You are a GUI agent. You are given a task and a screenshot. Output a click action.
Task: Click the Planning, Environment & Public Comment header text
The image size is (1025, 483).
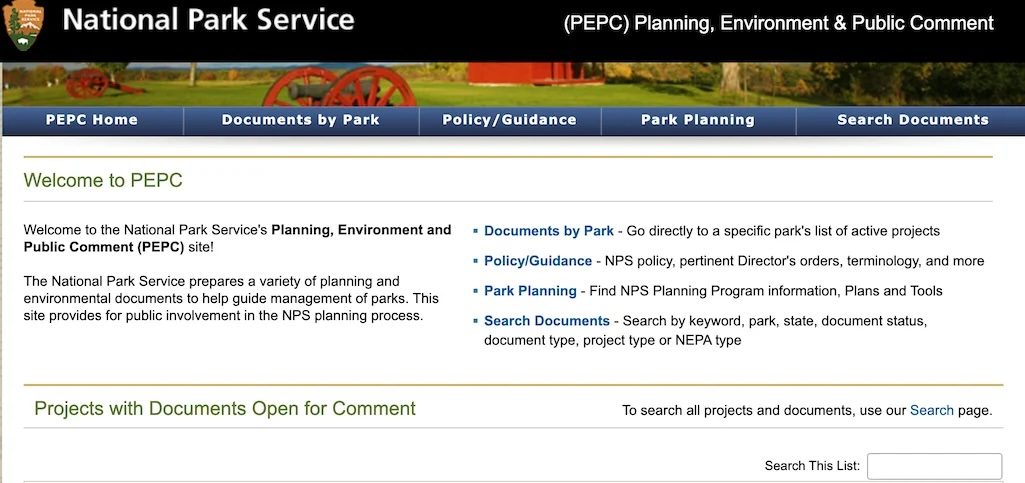pyautogui.click(x=778, y=23)
